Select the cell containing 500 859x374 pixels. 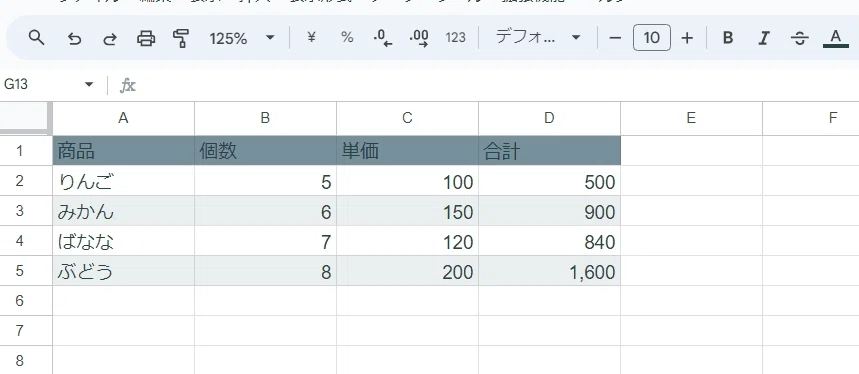549,181
